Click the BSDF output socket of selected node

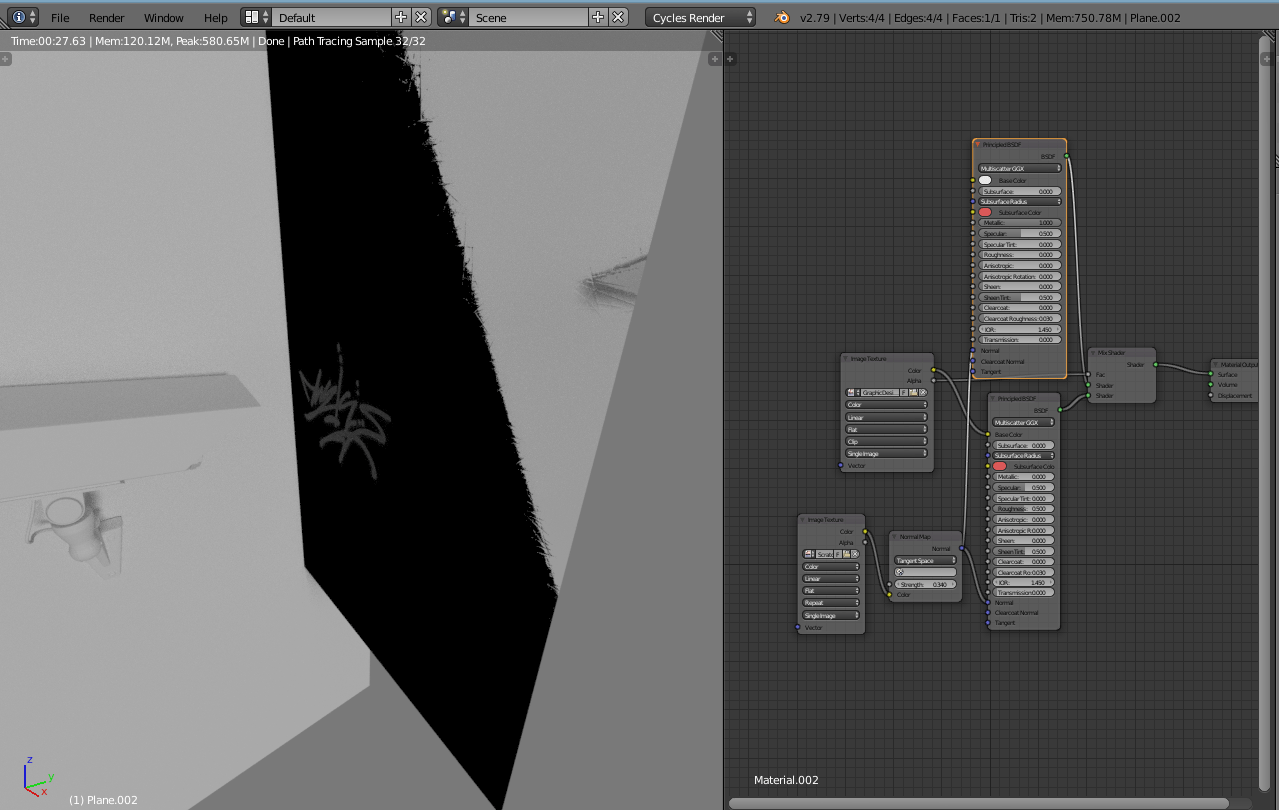pos(1067,156)
